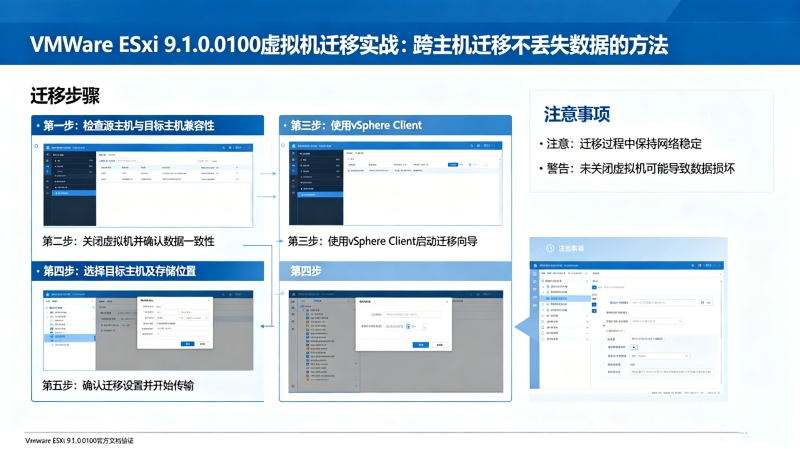This screenshot has width=800, height=449.
Task: Click the blue confirm button in the 第四步 right dialog
Action: coord(420,345)
